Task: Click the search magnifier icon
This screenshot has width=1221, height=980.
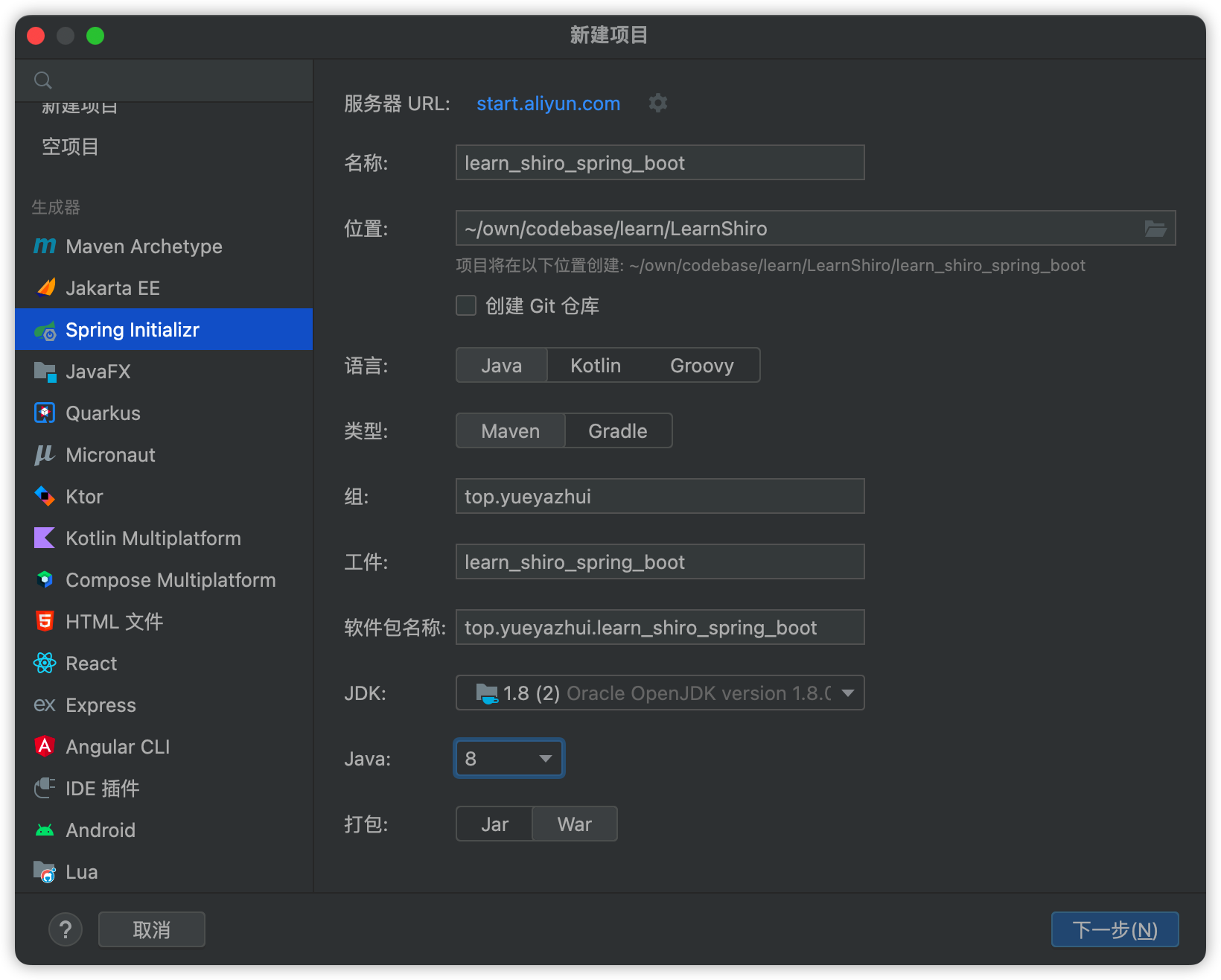Action: 43,80
